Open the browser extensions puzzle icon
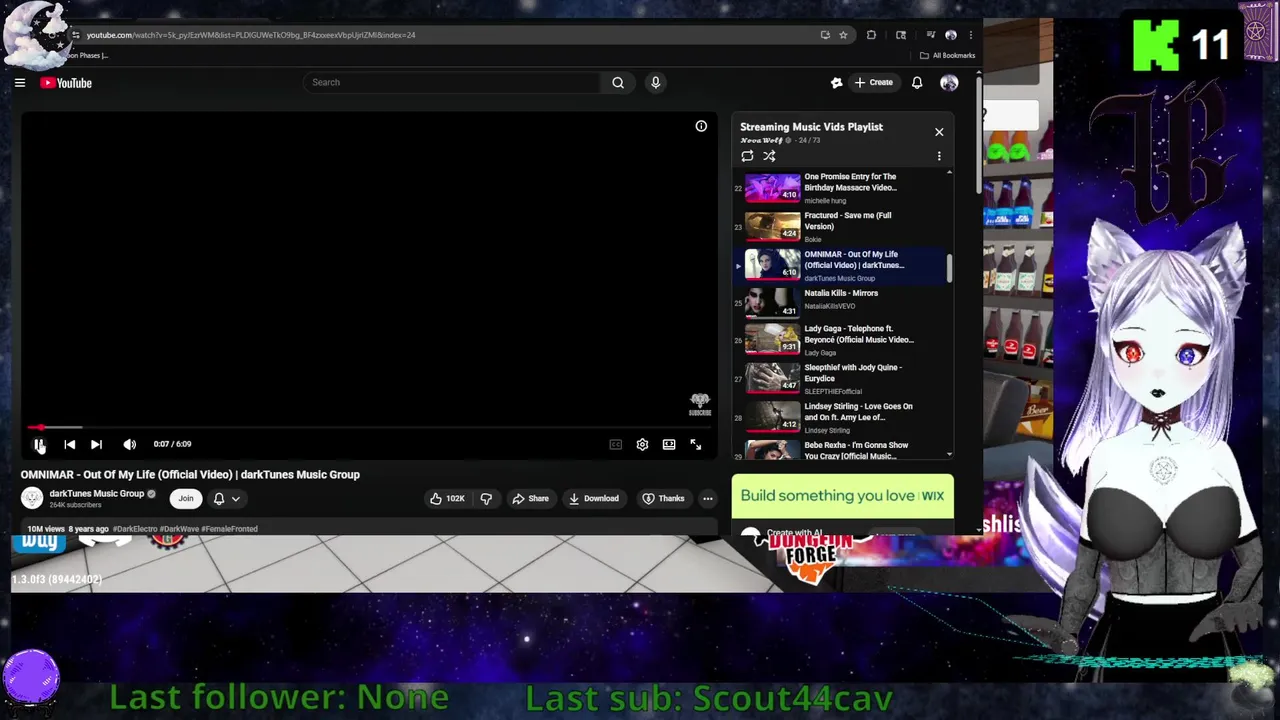The height and width of the screenshot is (720, 1280). [x=871, y=35]
